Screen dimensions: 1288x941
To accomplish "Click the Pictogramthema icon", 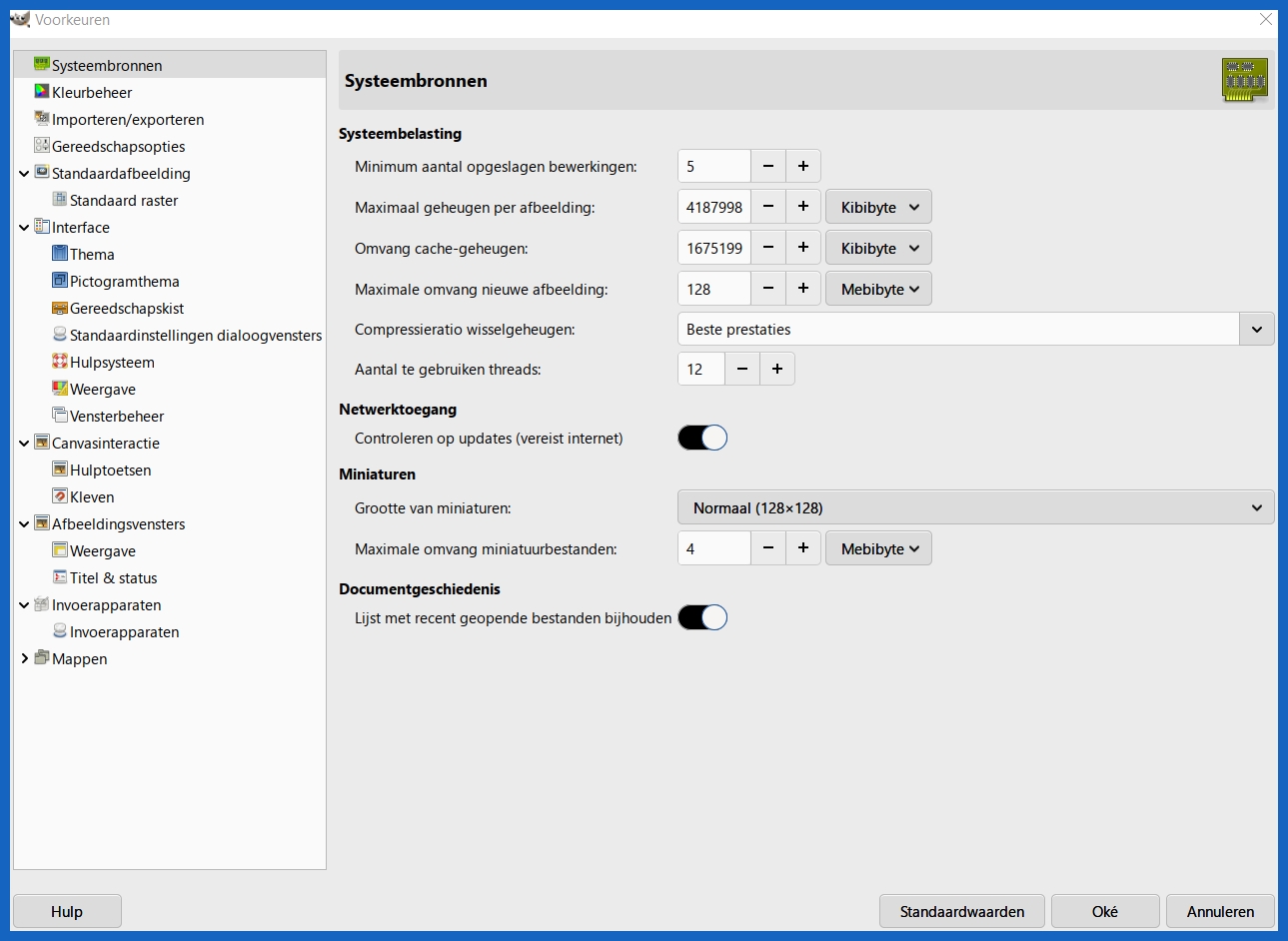I will click(x=60, y=280).
